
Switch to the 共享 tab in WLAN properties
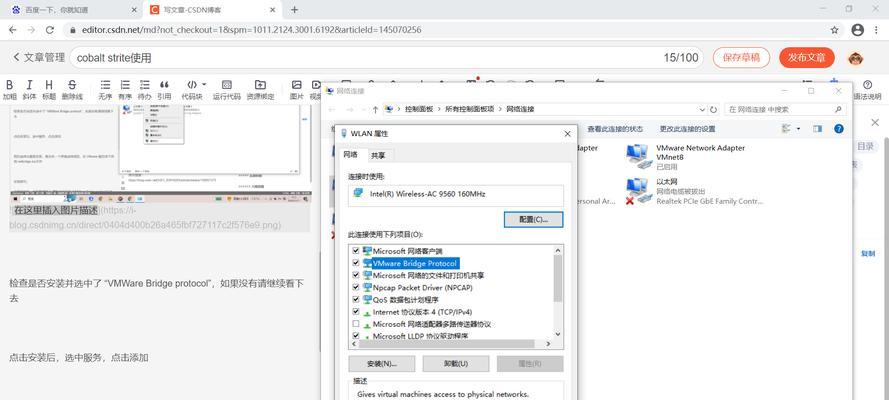[x=378, y=155]
